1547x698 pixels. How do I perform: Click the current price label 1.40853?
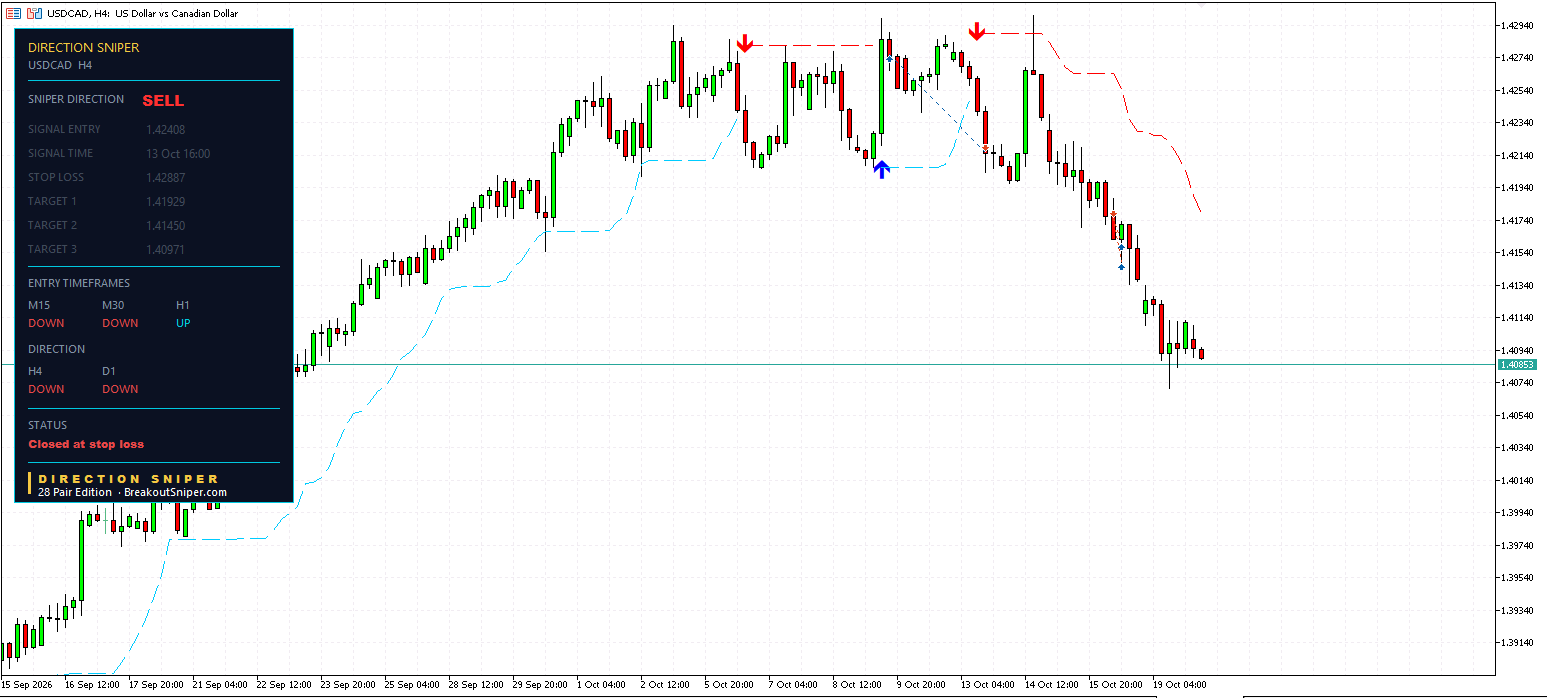[x=1517, y=365]
